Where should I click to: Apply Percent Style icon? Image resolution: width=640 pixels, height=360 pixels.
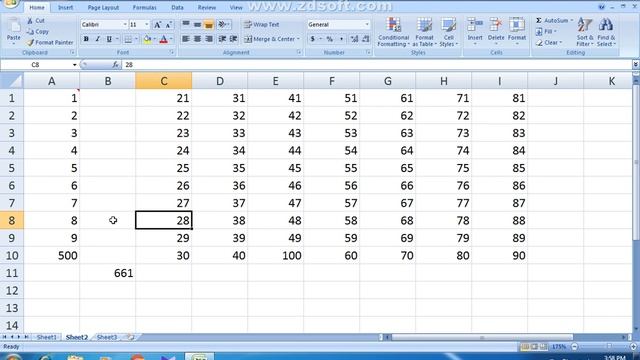[329, 39]
